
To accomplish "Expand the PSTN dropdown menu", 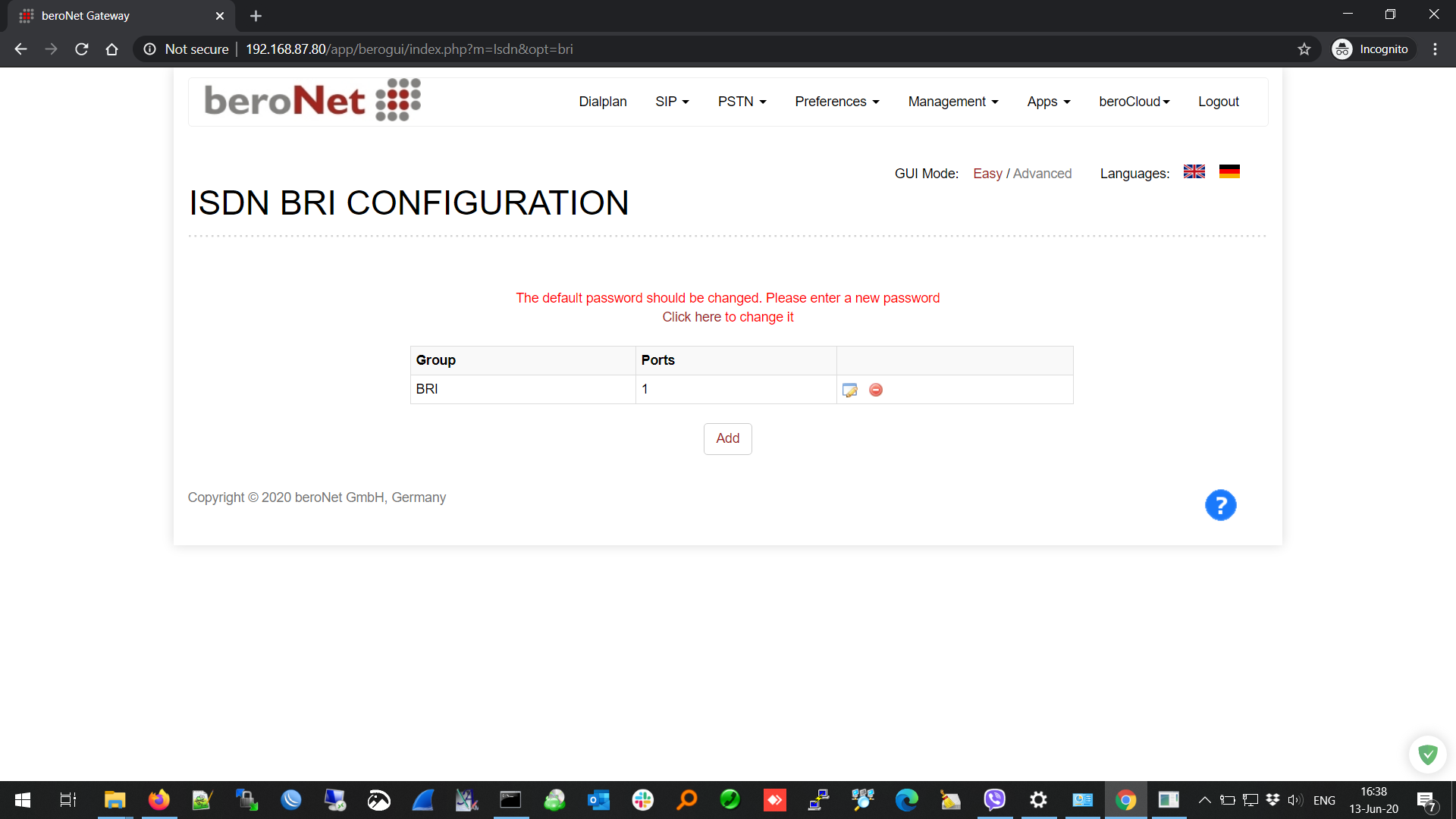I will coord(742,102).
